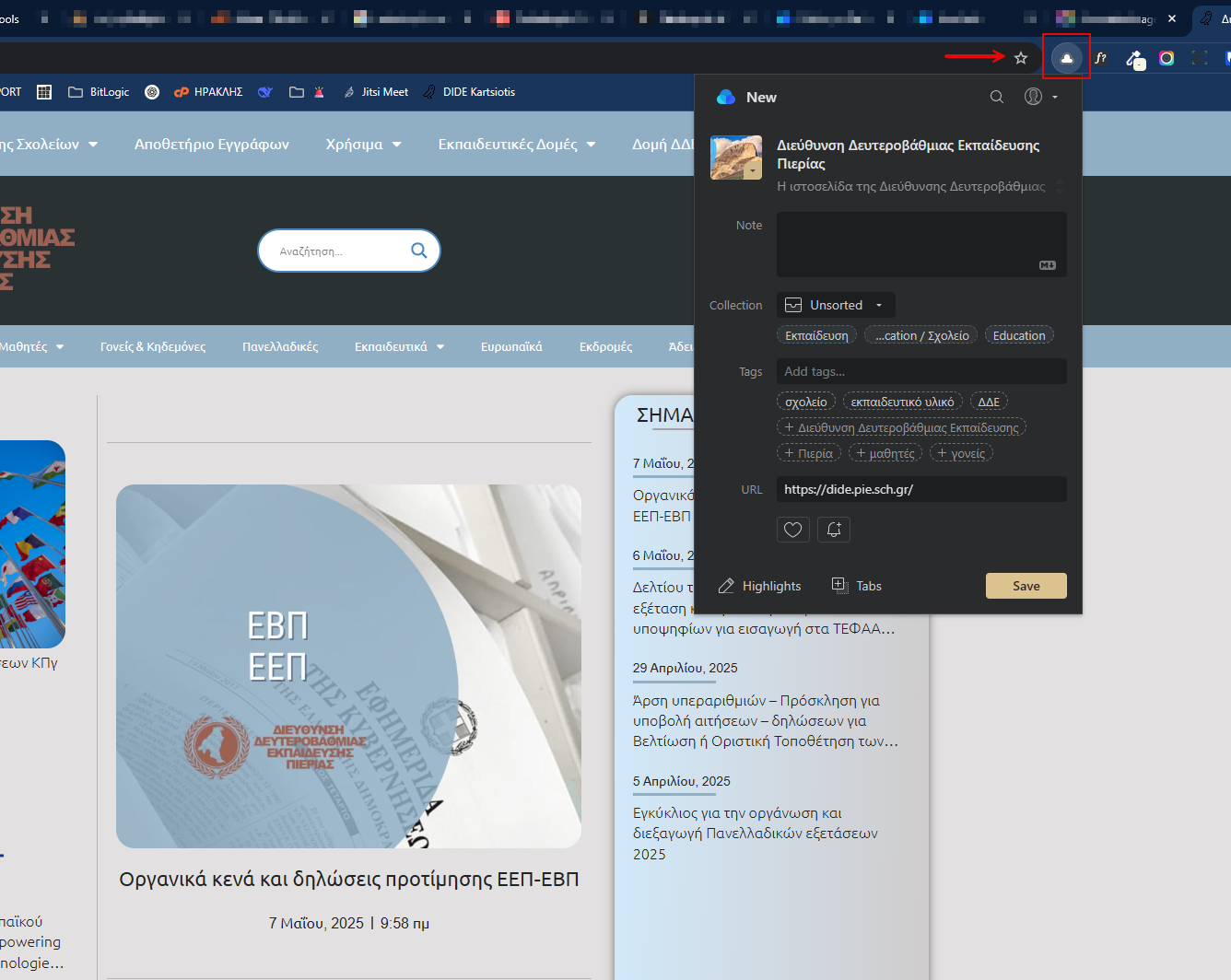Add a reminder with the bell icon
Image resolution: width=1231 pixels, height=980 pixels.
coord(833,530)
